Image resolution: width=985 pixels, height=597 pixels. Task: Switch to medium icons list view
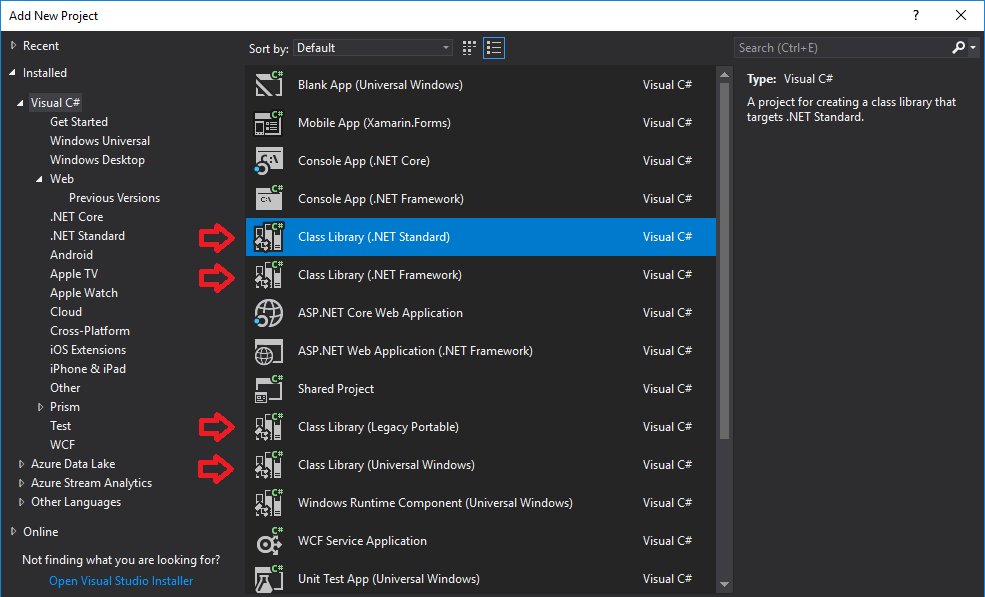pyautogui.click(x=494, y=48)
